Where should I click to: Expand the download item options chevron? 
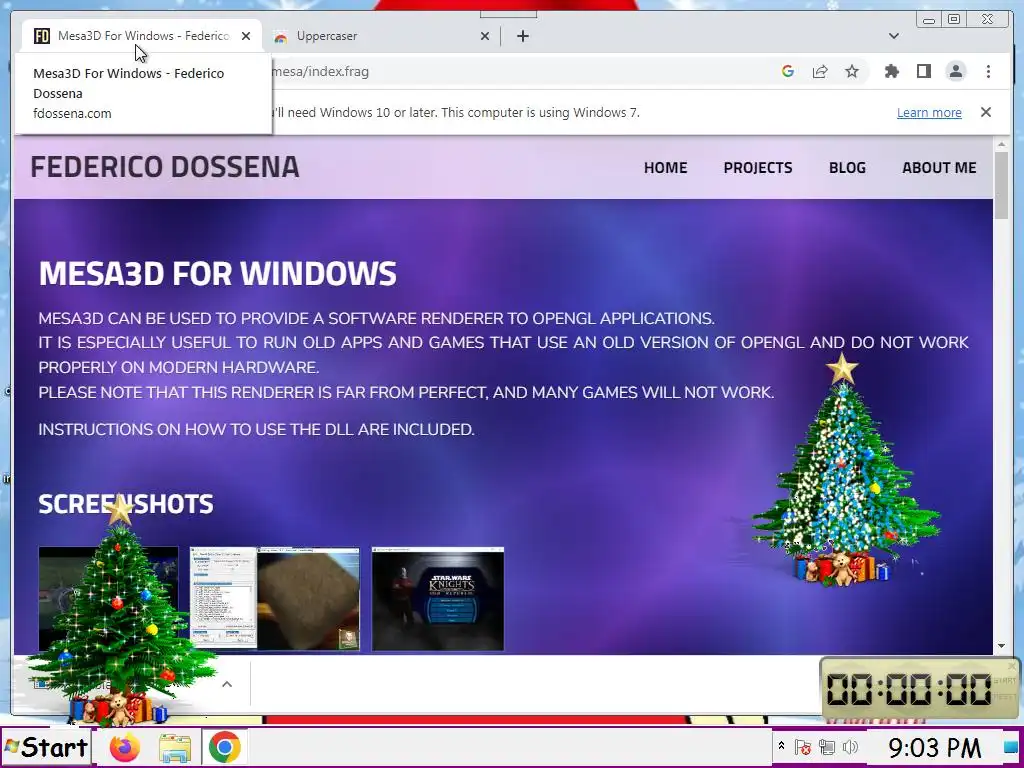click(x=227, y=684)
